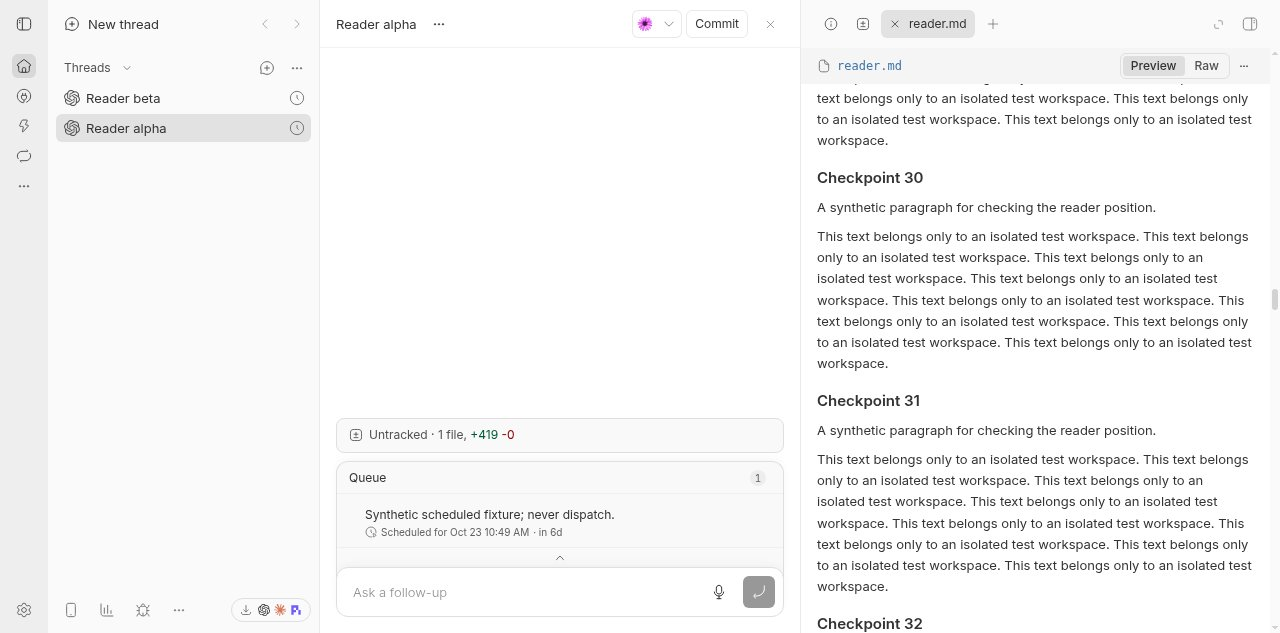Open the info icon in the file panel
Screen dimensions: 1280x633
831,24
